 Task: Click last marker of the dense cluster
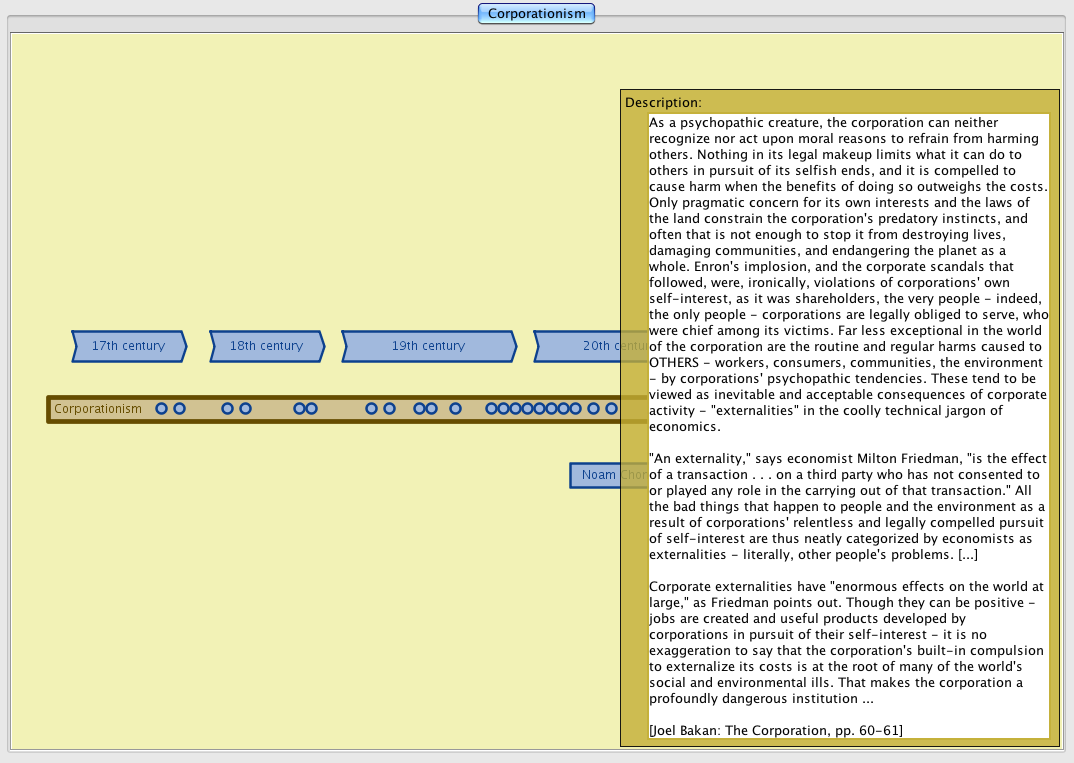pos(575,409)
